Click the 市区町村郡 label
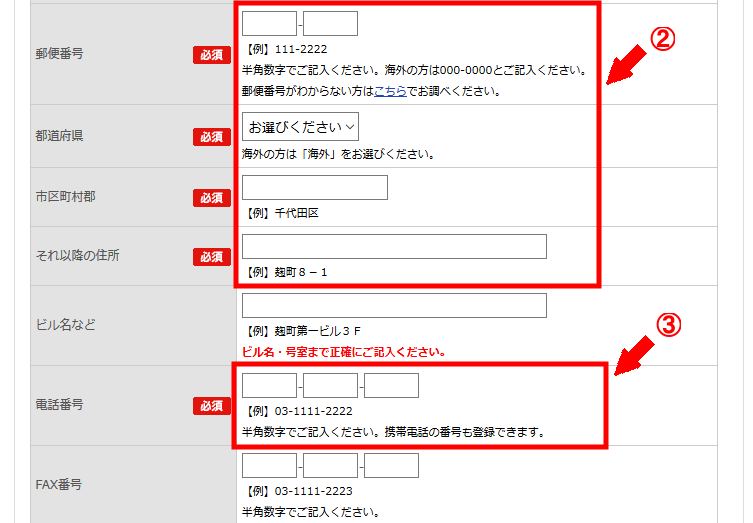Image resolution: width=753 pixels, height=523 pixels. [x=65, y=196]
